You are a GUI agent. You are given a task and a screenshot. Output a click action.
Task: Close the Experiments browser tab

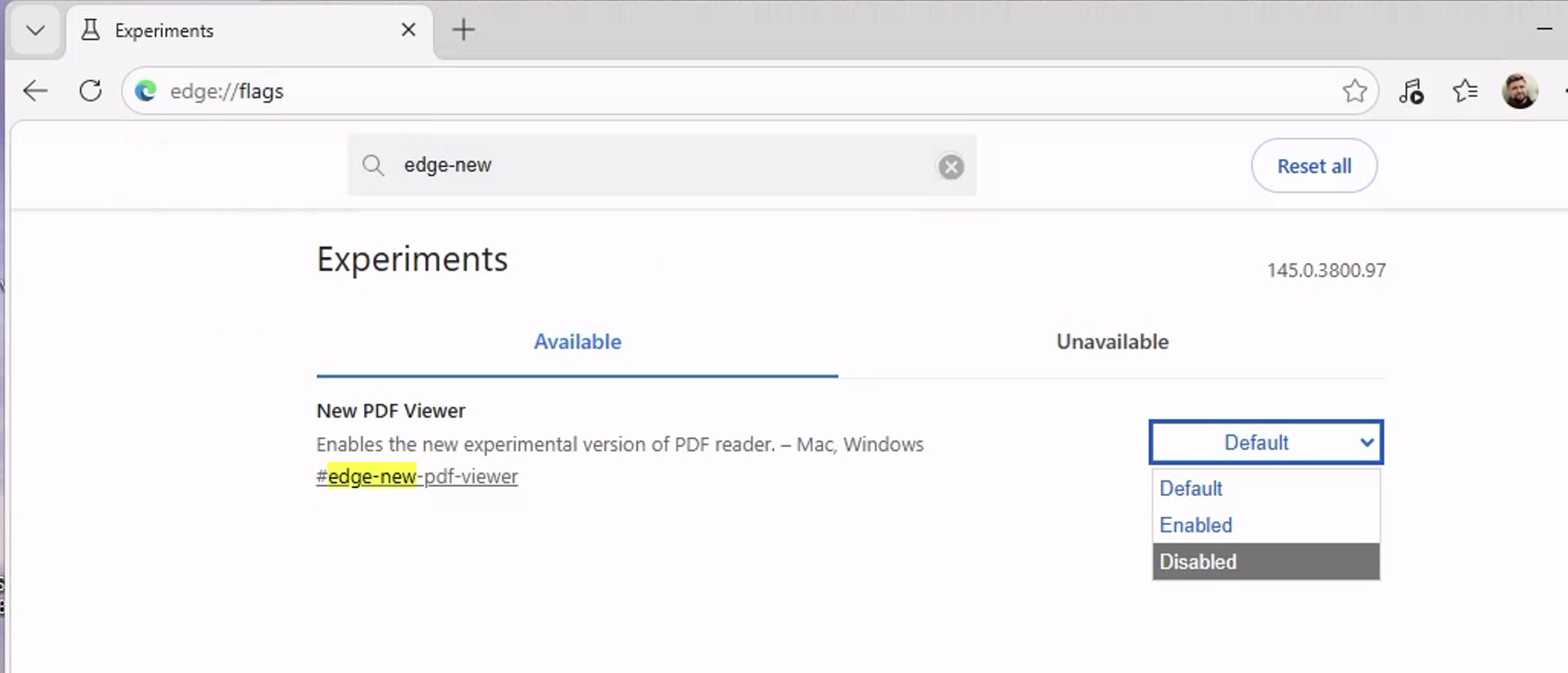tap(408, 30)
